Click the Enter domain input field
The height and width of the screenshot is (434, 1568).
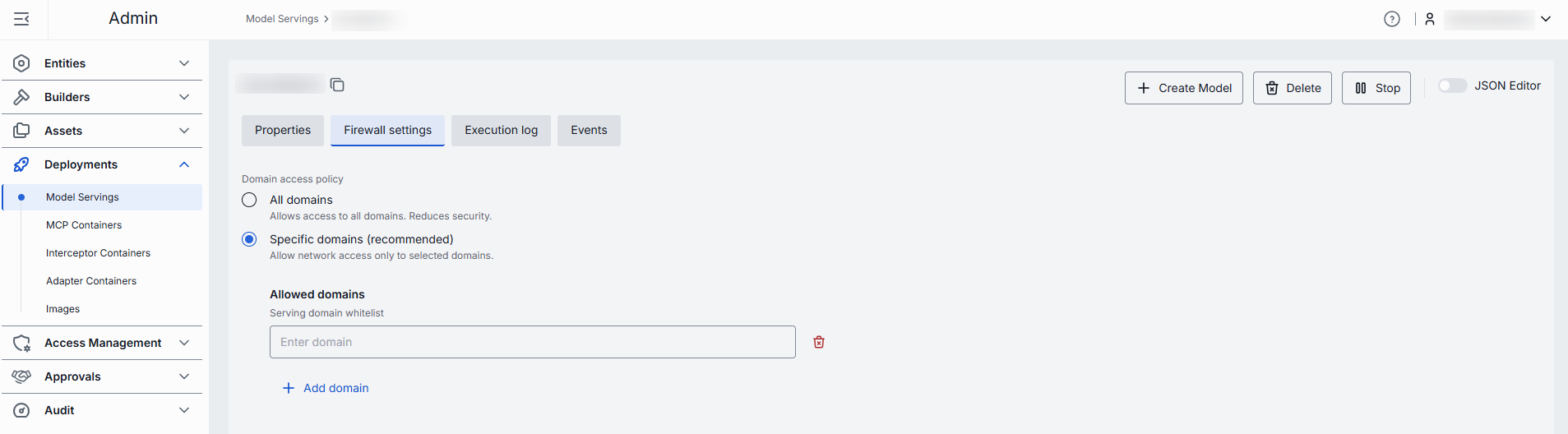pos(532,342)
